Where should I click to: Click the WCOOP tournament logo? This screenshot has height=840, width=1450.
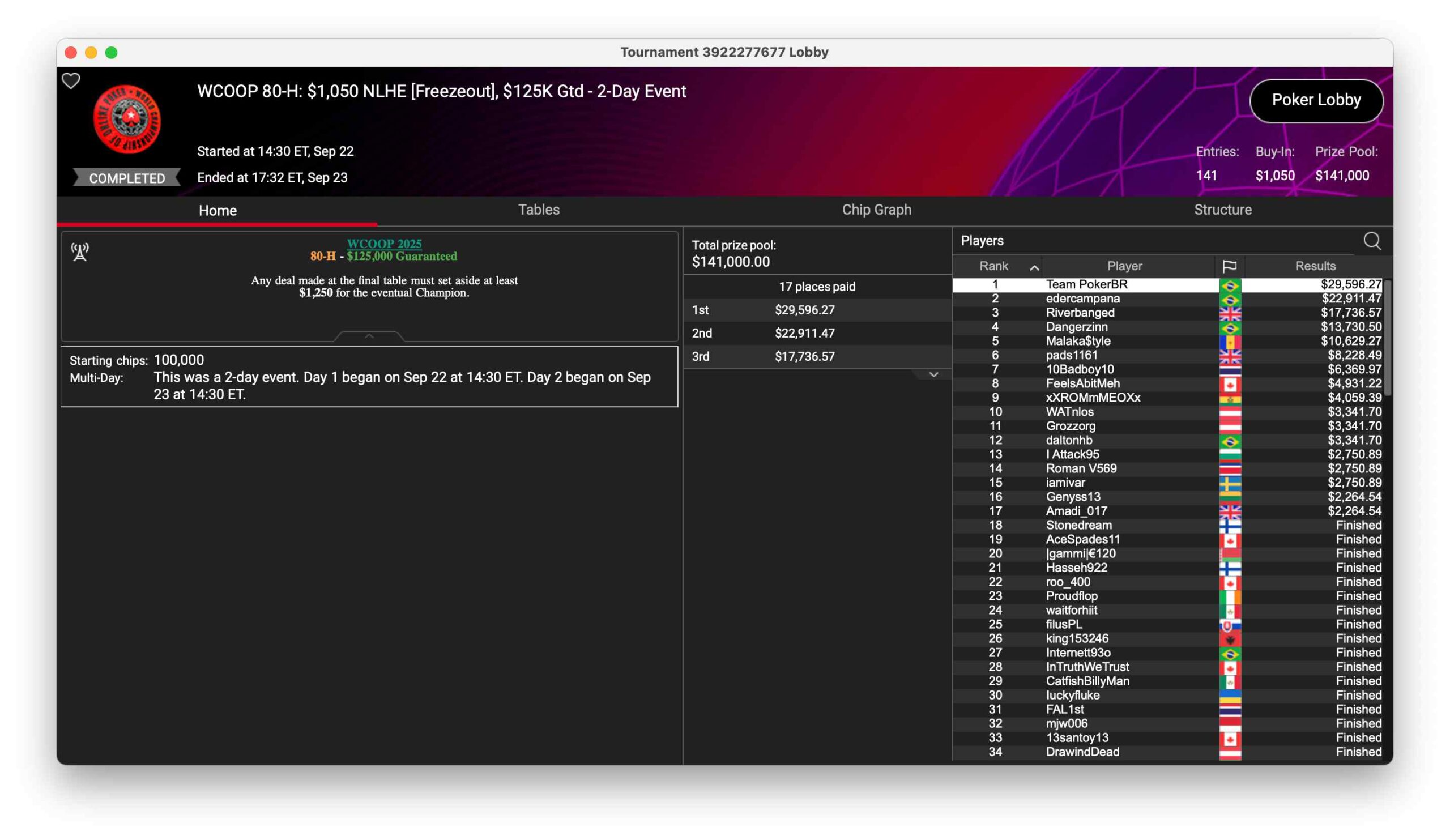127,119
